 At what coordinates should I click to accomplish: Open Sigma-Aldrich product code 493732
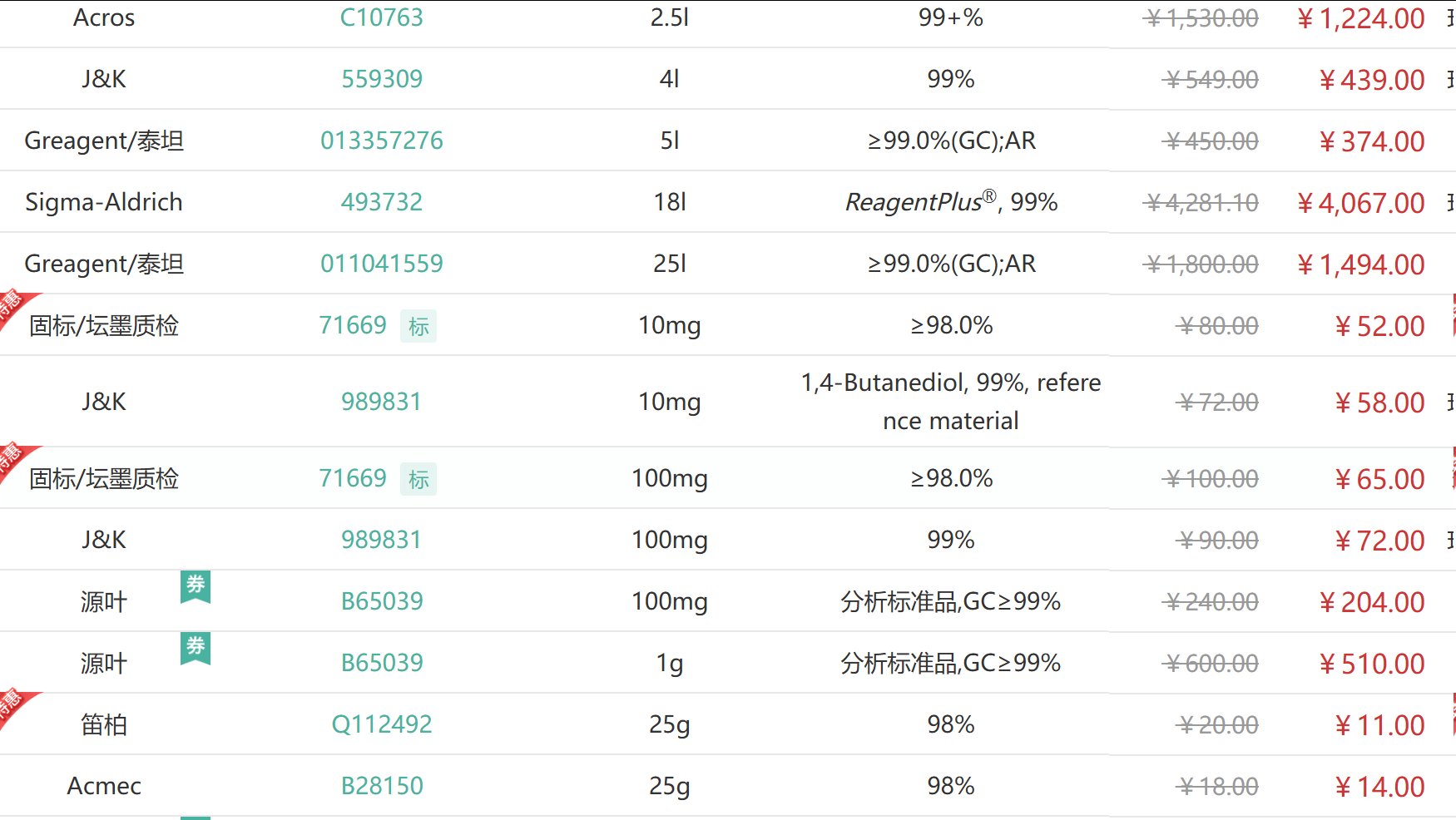tap(382, 202)
